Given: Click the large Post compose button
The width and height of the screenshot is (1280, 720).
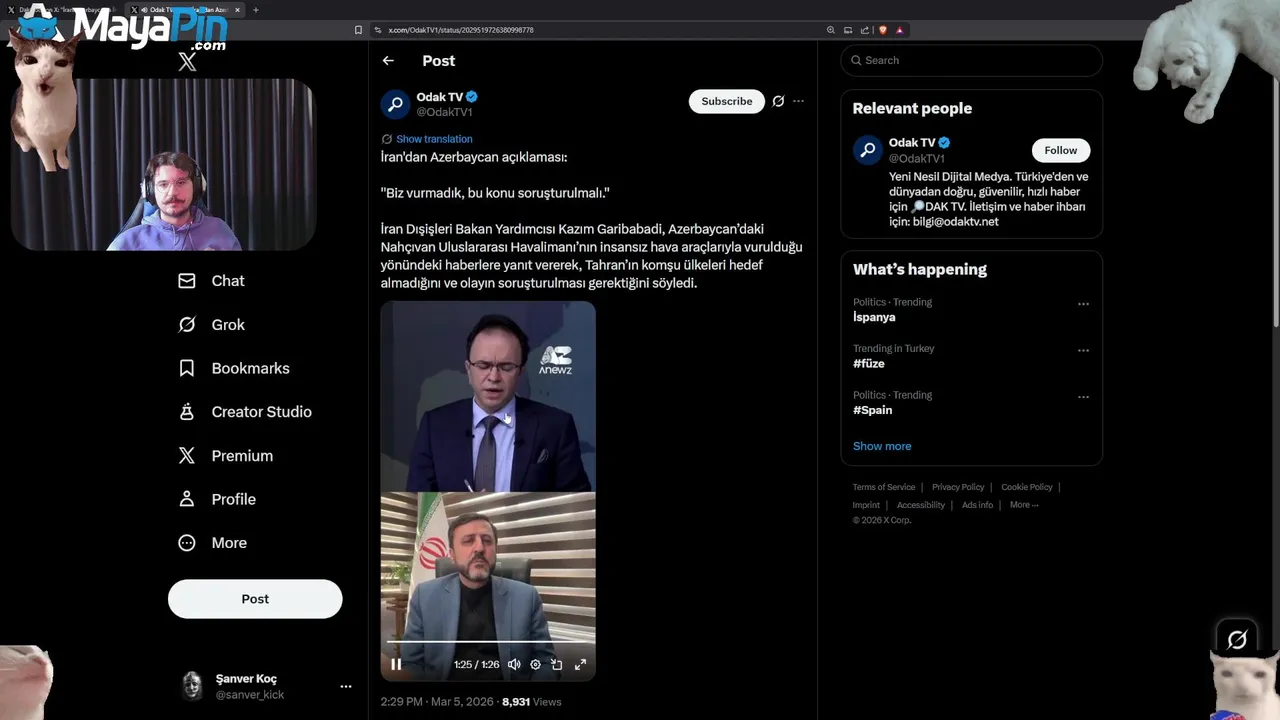Looking at the screenshot, I should coord(255,599).
